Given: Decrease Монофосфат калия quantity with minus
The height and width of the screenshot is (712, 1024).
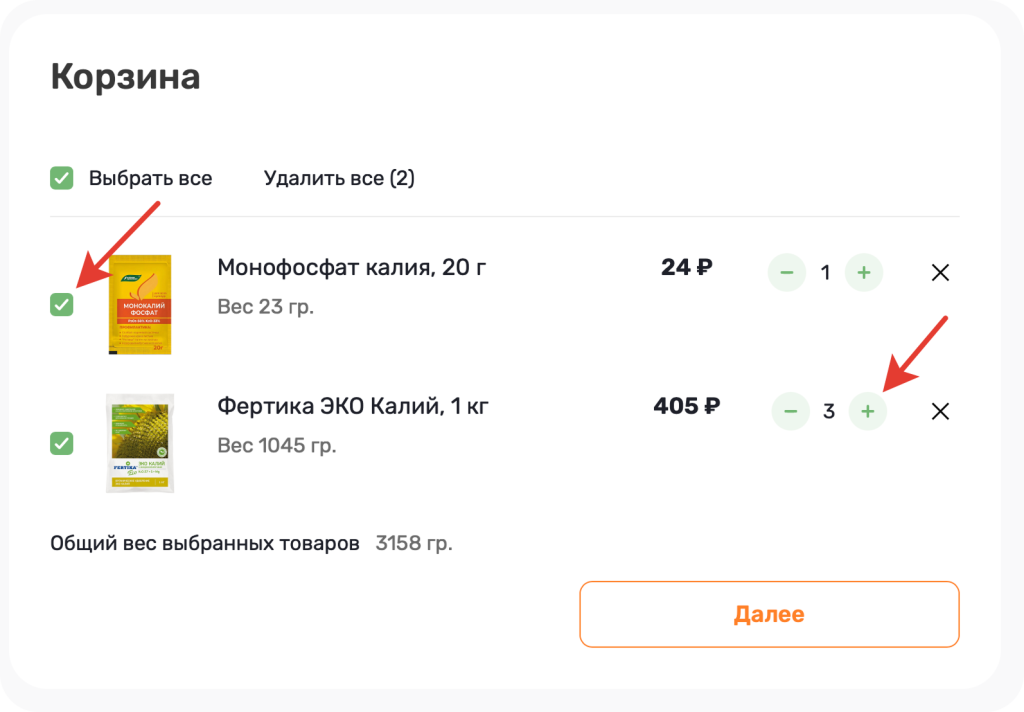Looking at the screenshot, I should click(x=787, y=272).
